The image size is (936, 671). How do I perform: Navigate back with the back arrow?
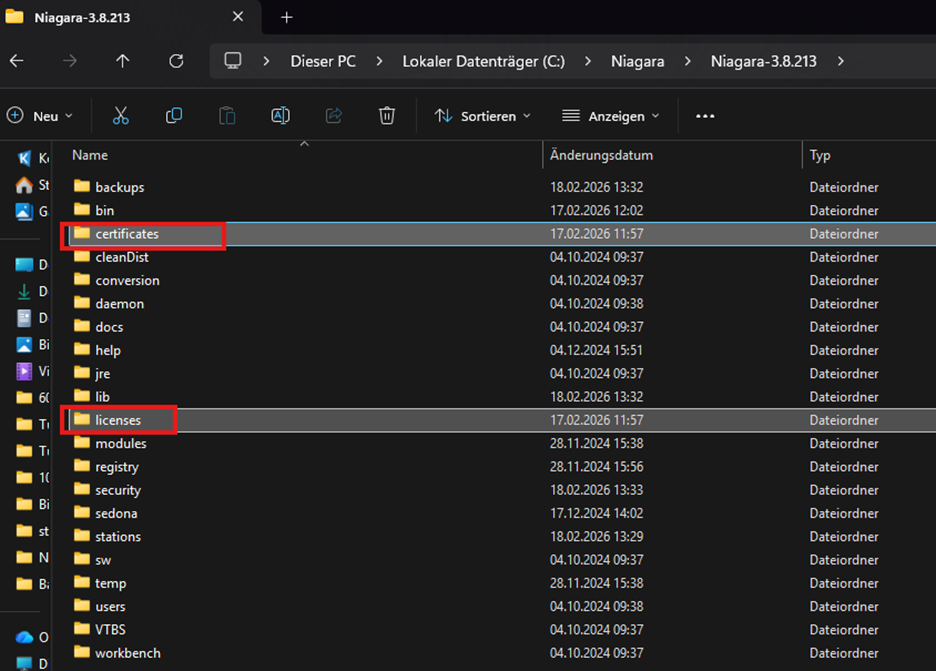tap(17, 61)
